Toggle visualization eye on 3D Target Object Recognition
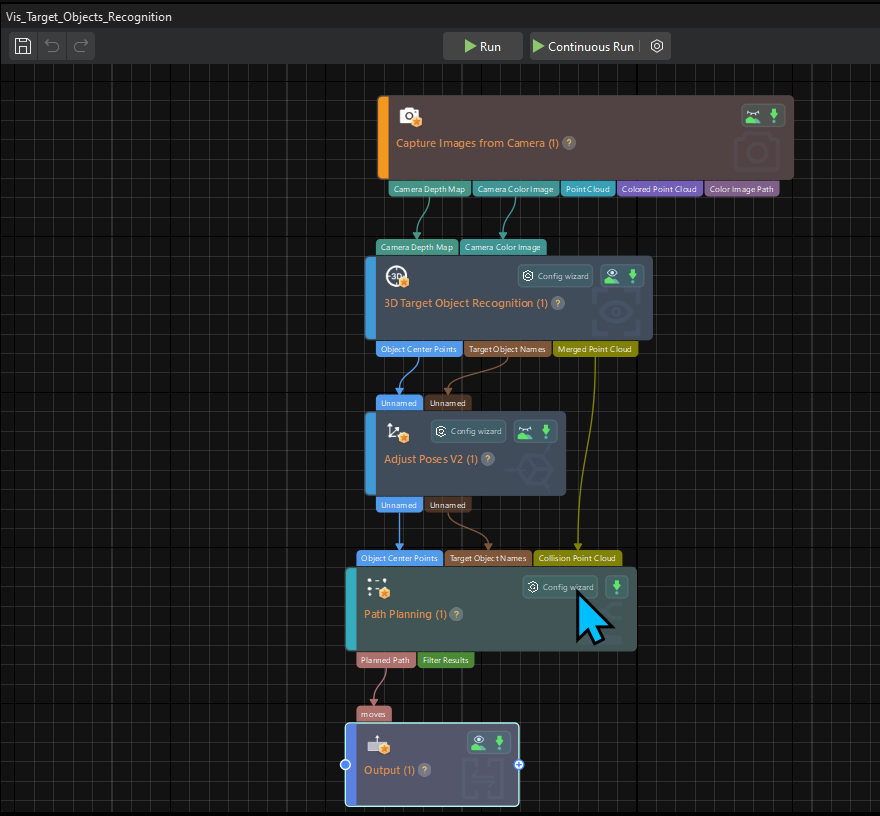The height and width of the screenshot is (816, 880). coord(612,276)
